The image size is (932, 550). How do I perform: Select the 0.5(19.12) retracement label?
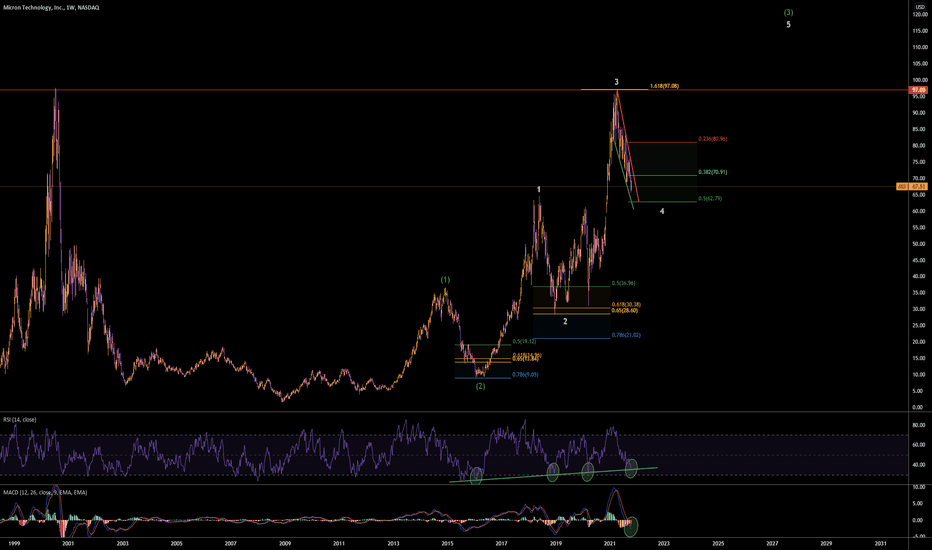524,341
